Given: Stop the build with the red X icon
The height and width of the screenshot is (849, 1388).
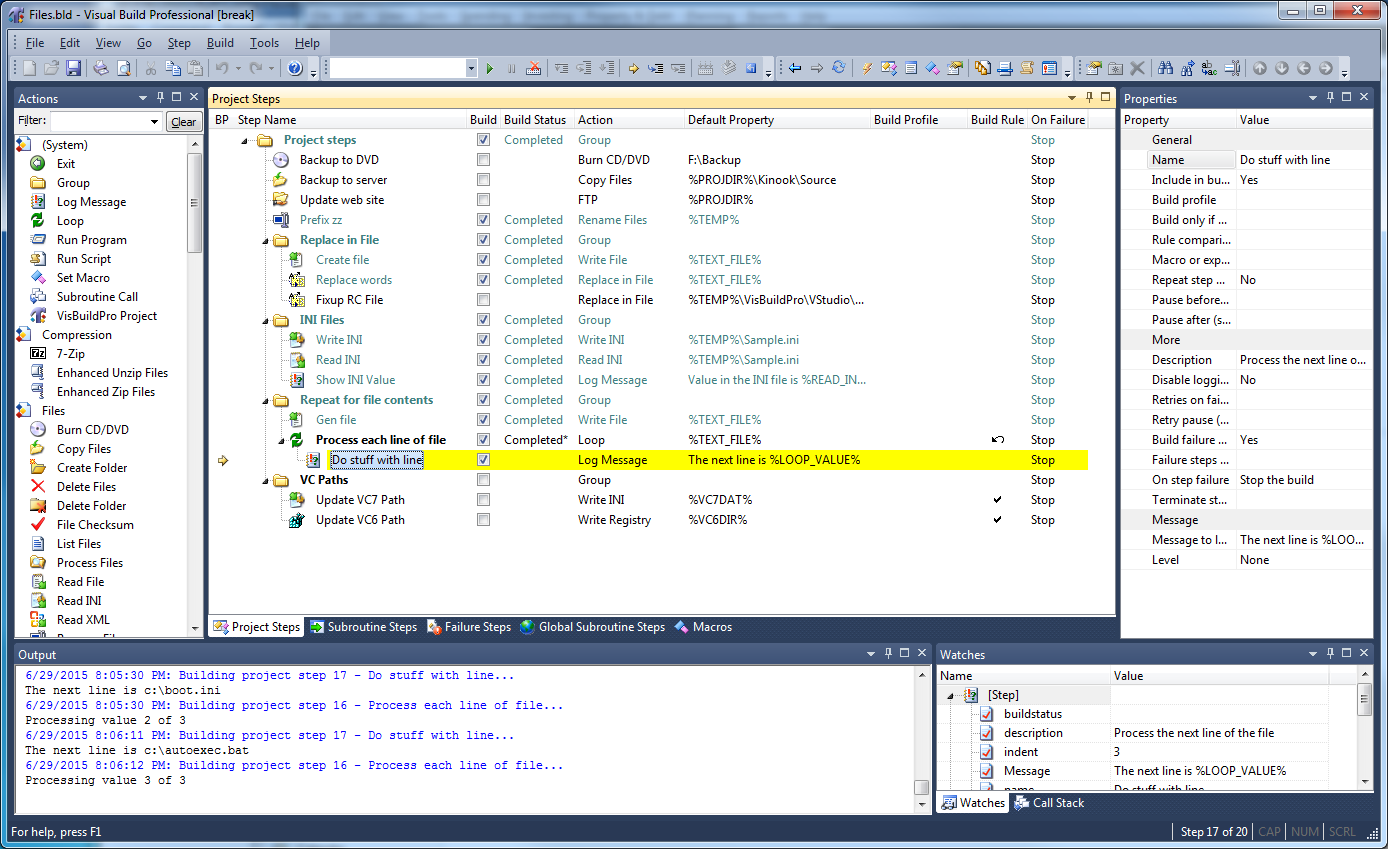Looking at the screenshot, I should [534, 68].
